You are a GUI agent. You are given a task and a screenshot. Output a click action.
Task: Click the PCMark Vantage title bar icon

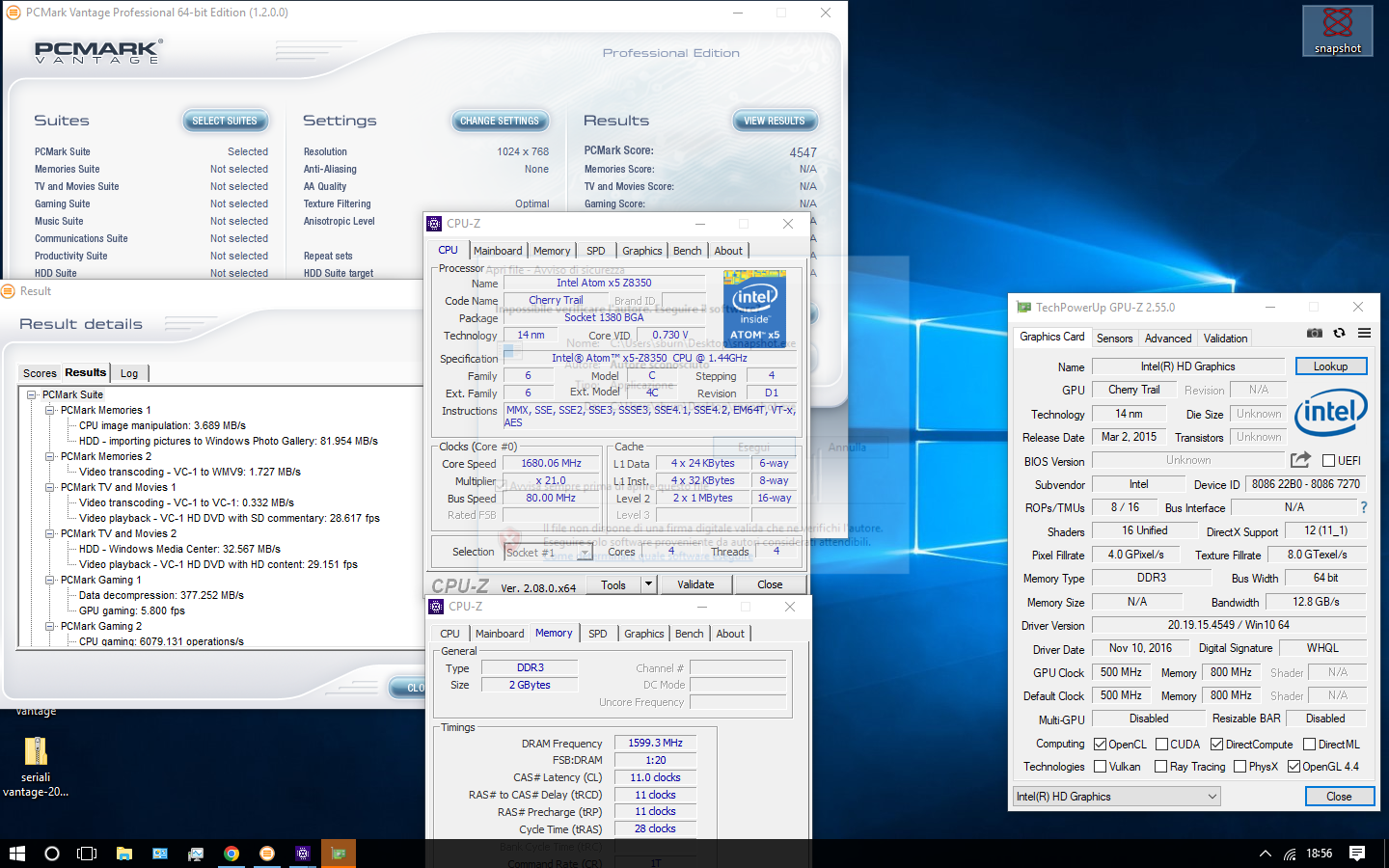pos(14,13)
